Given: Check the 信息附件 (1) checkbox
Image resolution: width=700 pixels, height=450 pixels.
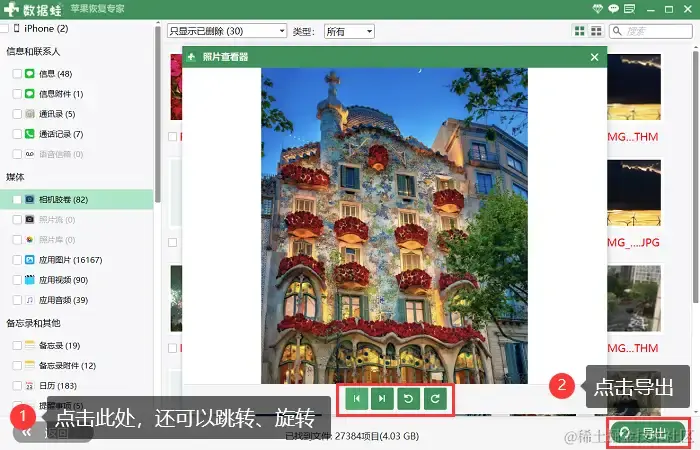Looking at the screenshot, I should click(17, 94).
